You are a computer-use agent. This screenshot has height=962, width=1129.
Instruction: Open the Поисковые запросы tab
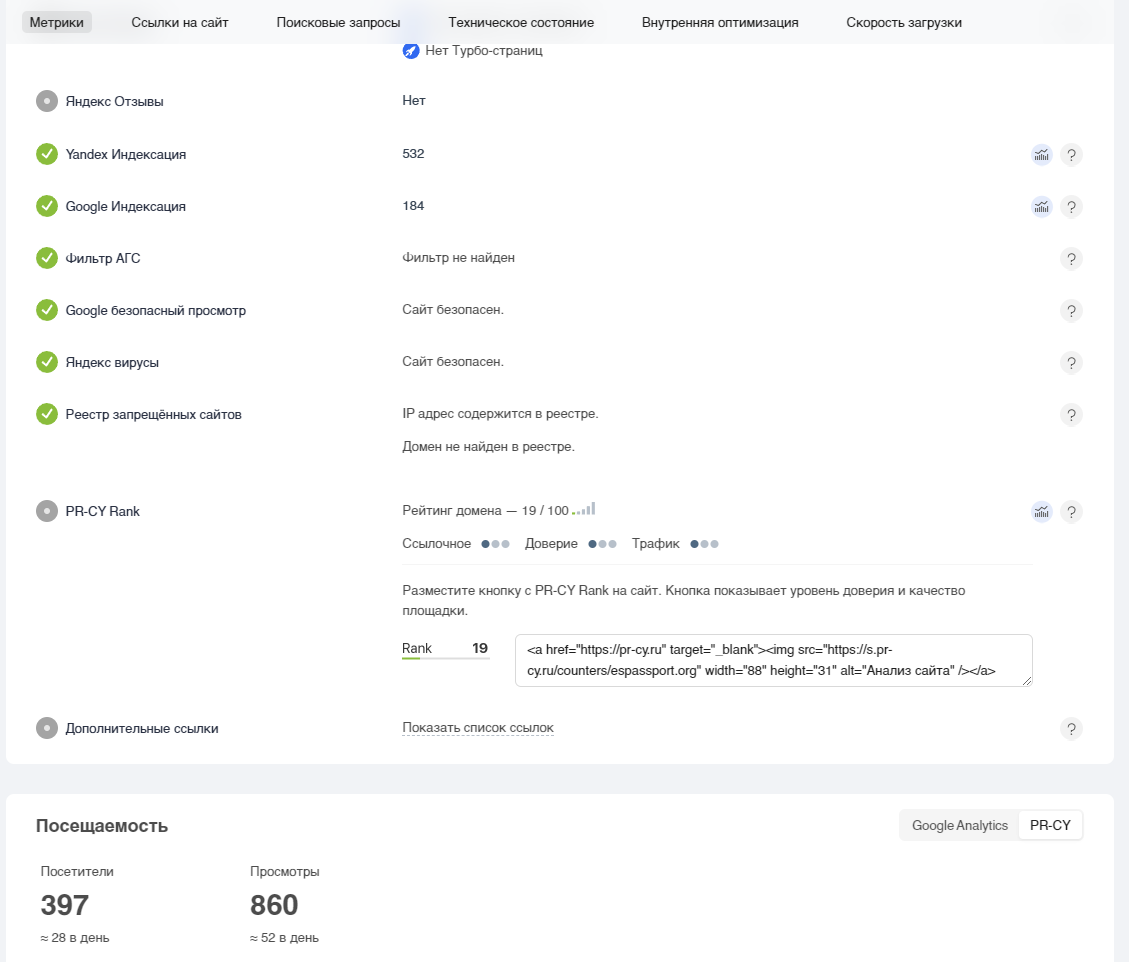click(x=338, y=22)
